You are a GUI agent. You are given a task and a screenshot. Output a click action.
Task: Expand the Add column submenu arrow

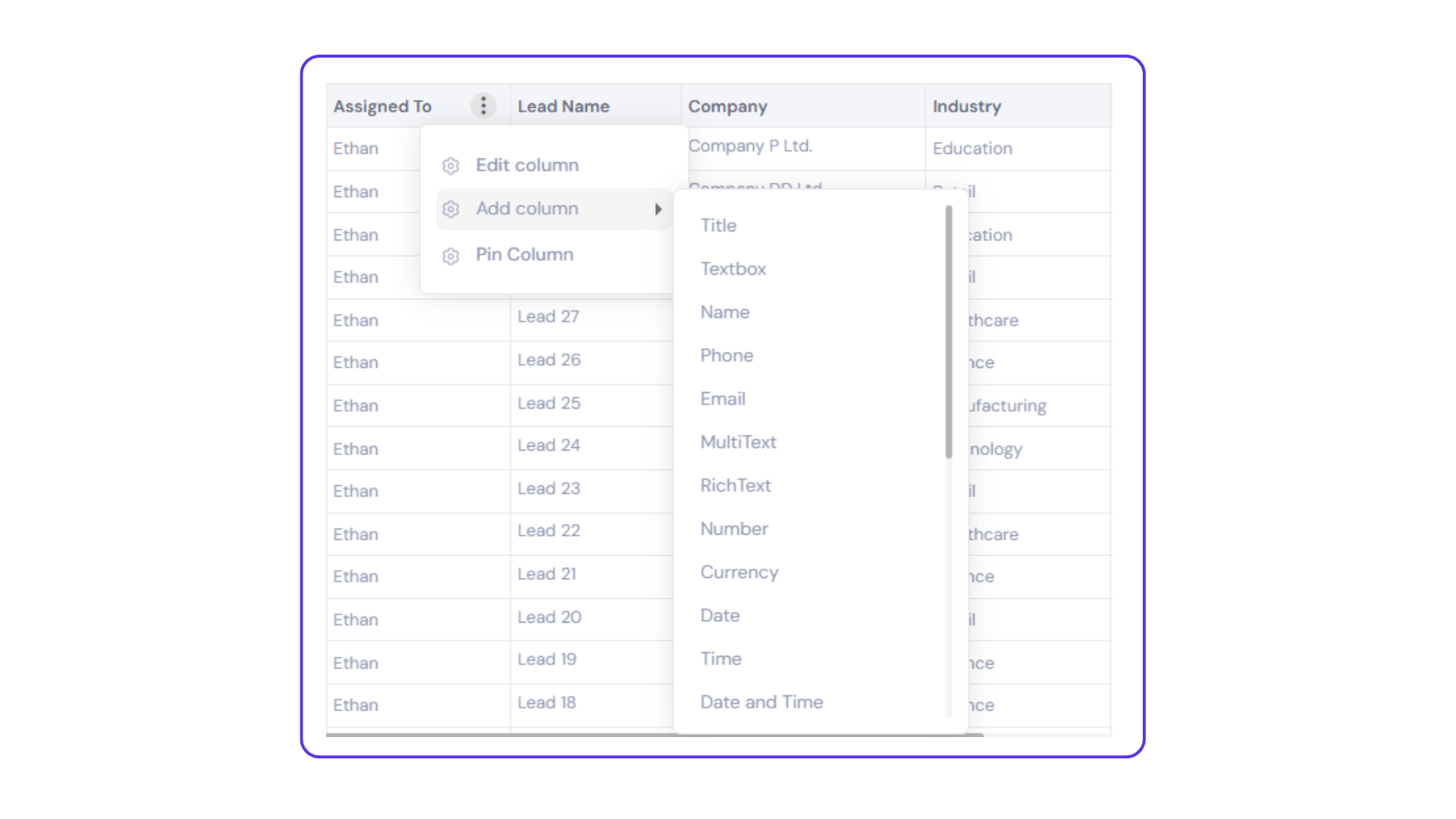point(658,209)
